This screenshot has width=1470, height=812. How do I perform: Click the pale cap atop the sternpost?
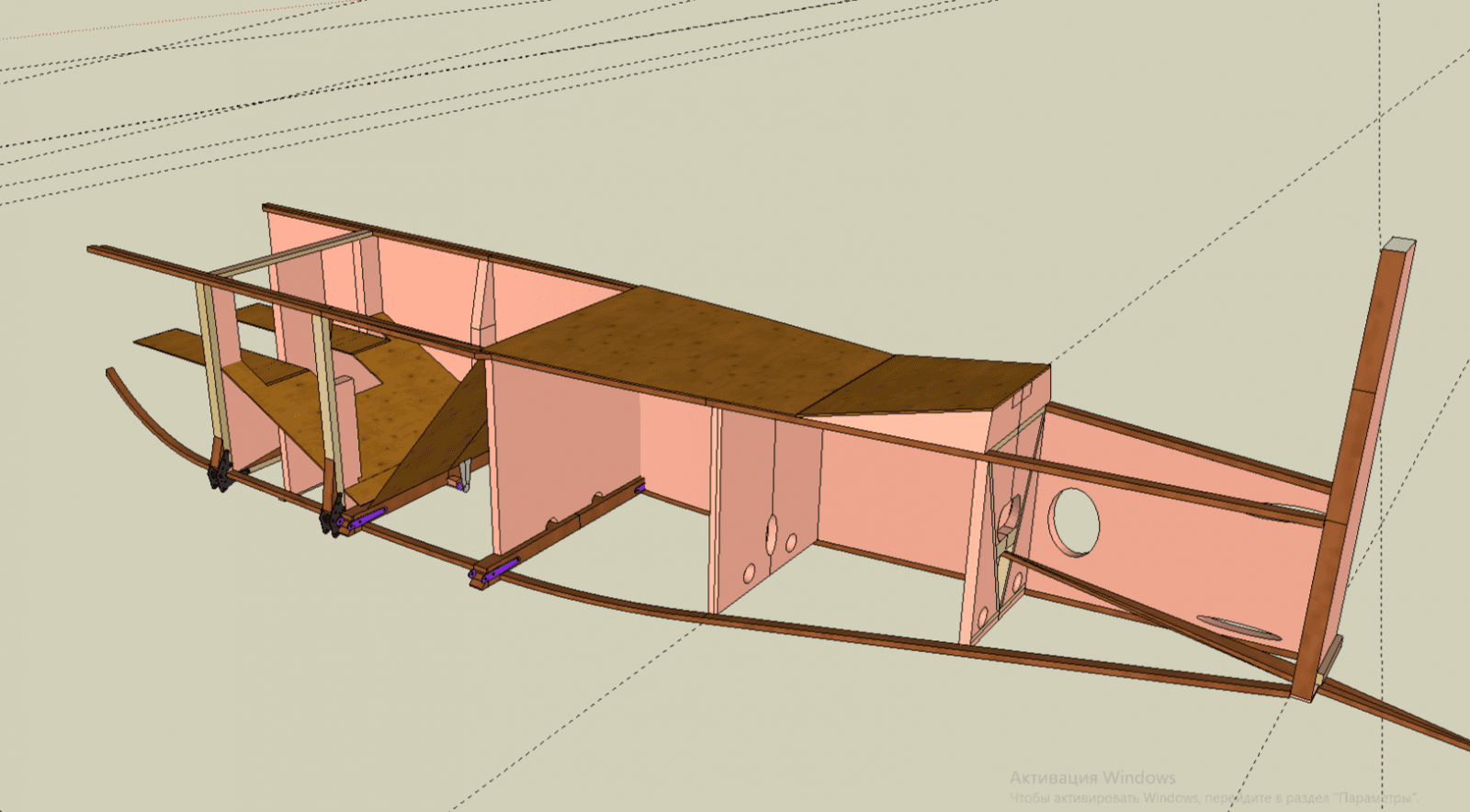[x=1399, y=244]
